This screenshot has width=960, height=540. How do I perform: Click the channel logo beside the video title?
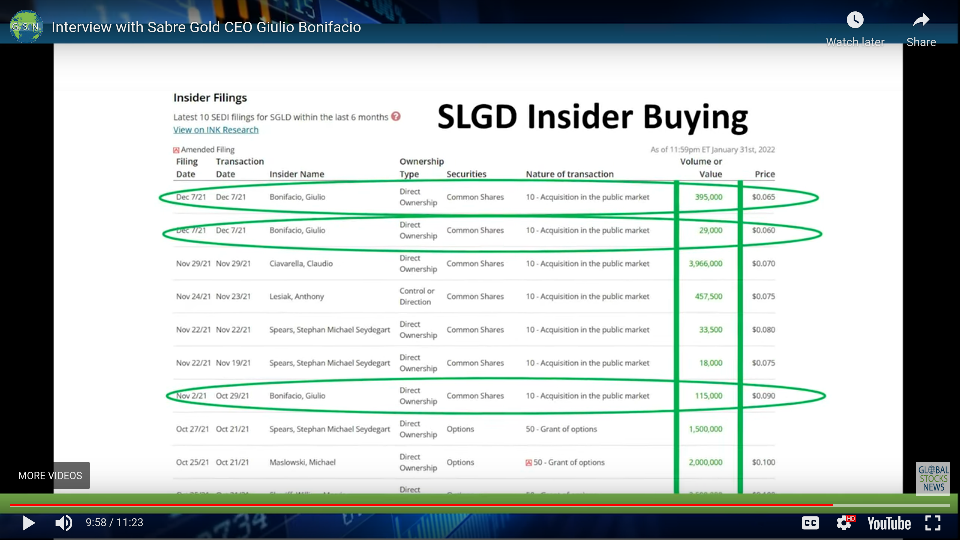point(26,27)
